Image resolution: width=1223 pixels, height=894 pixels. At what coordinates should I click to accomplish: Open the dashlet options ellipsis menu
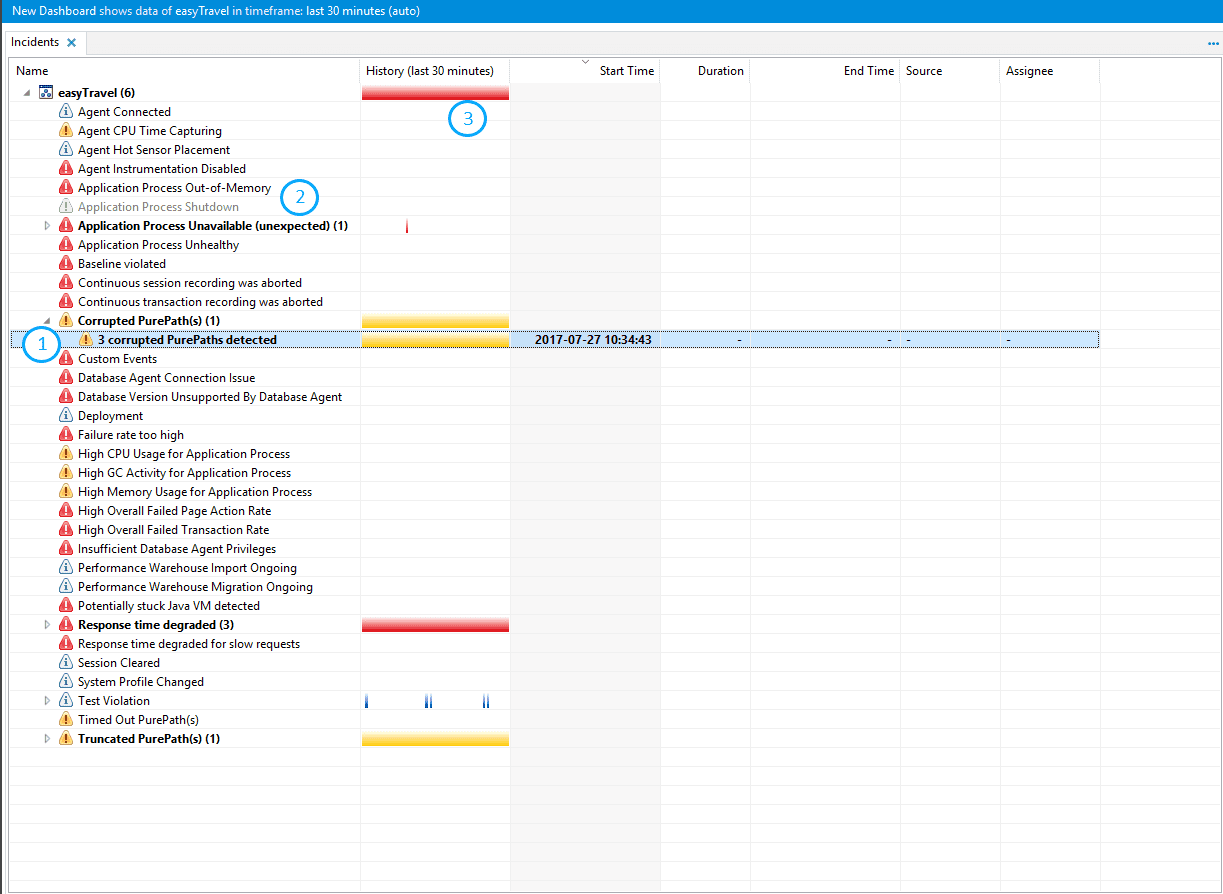1213,44
